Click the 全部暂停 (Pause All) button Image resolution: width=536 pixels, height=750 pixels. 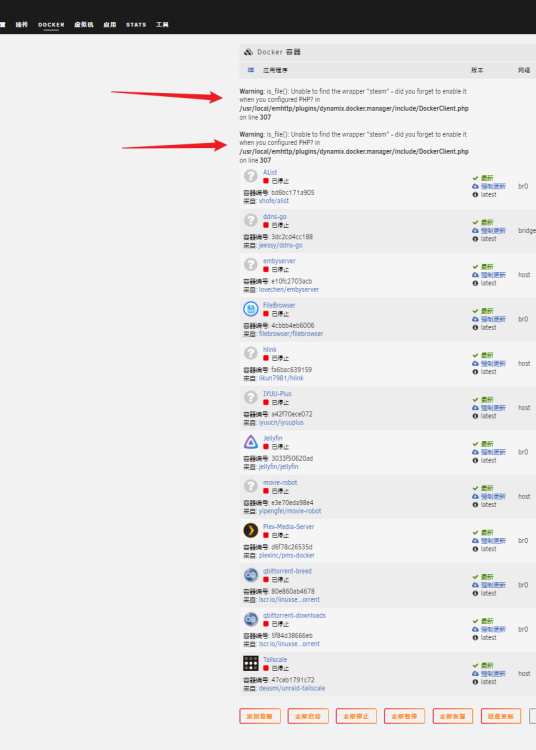(x=404, y=716)
